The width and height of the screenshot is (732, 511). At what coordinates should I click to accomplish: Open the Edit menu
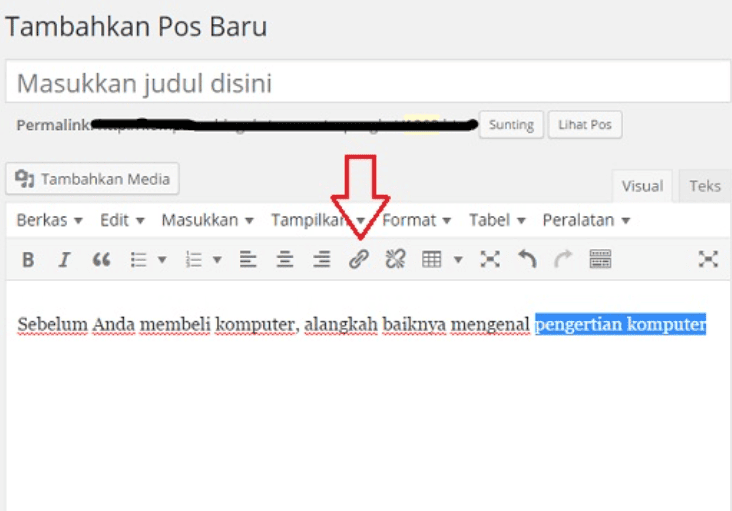pos(122,220)
